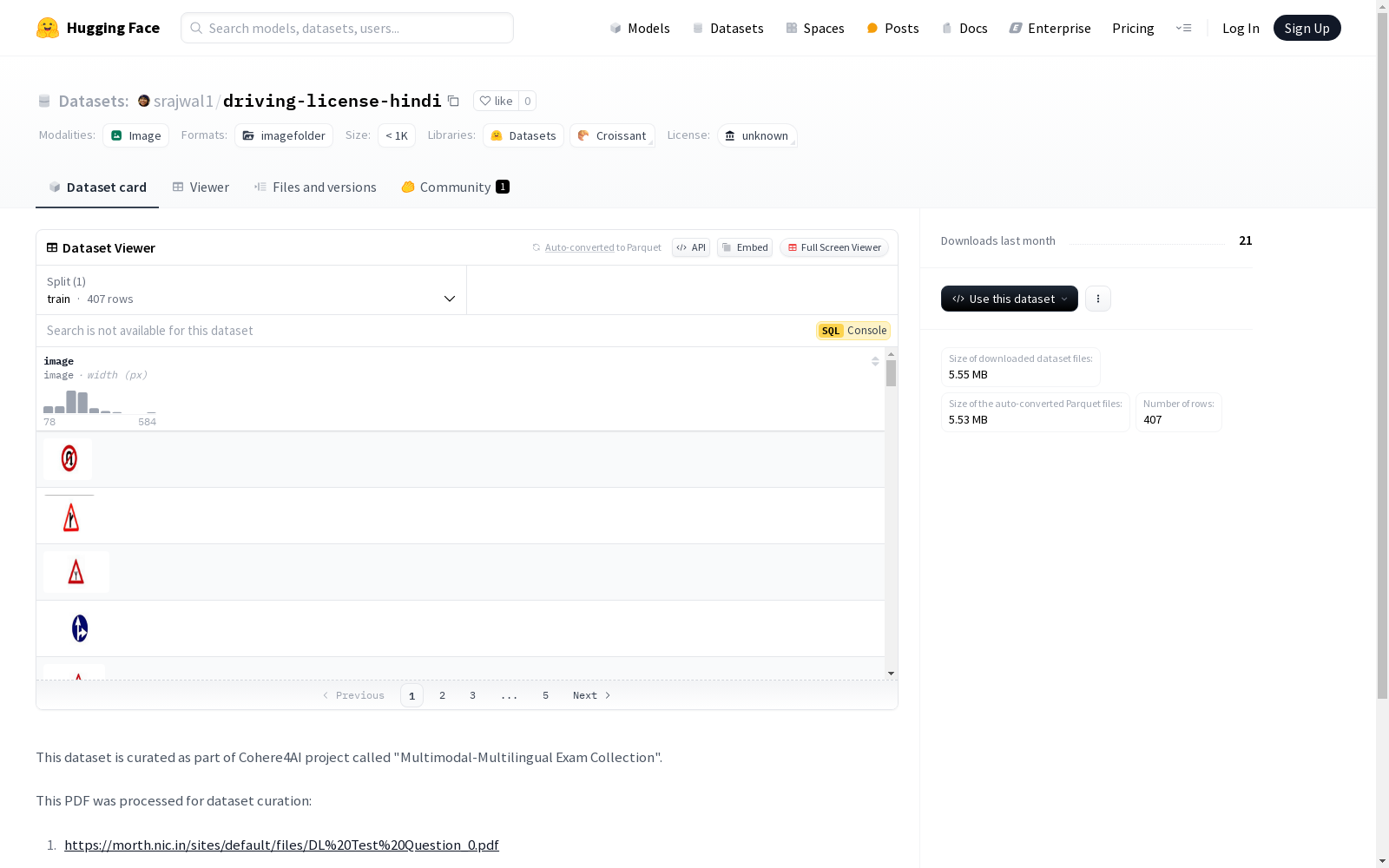
Task: Open Enterprise page
Action: click(1050, 28)
